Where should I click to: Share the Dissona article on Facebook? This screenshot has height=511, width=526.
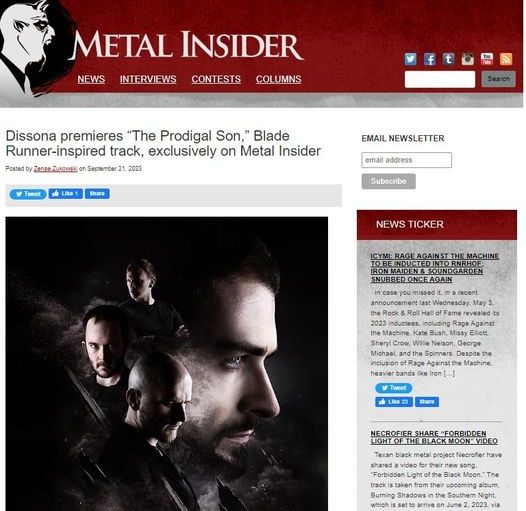(97, 194)
